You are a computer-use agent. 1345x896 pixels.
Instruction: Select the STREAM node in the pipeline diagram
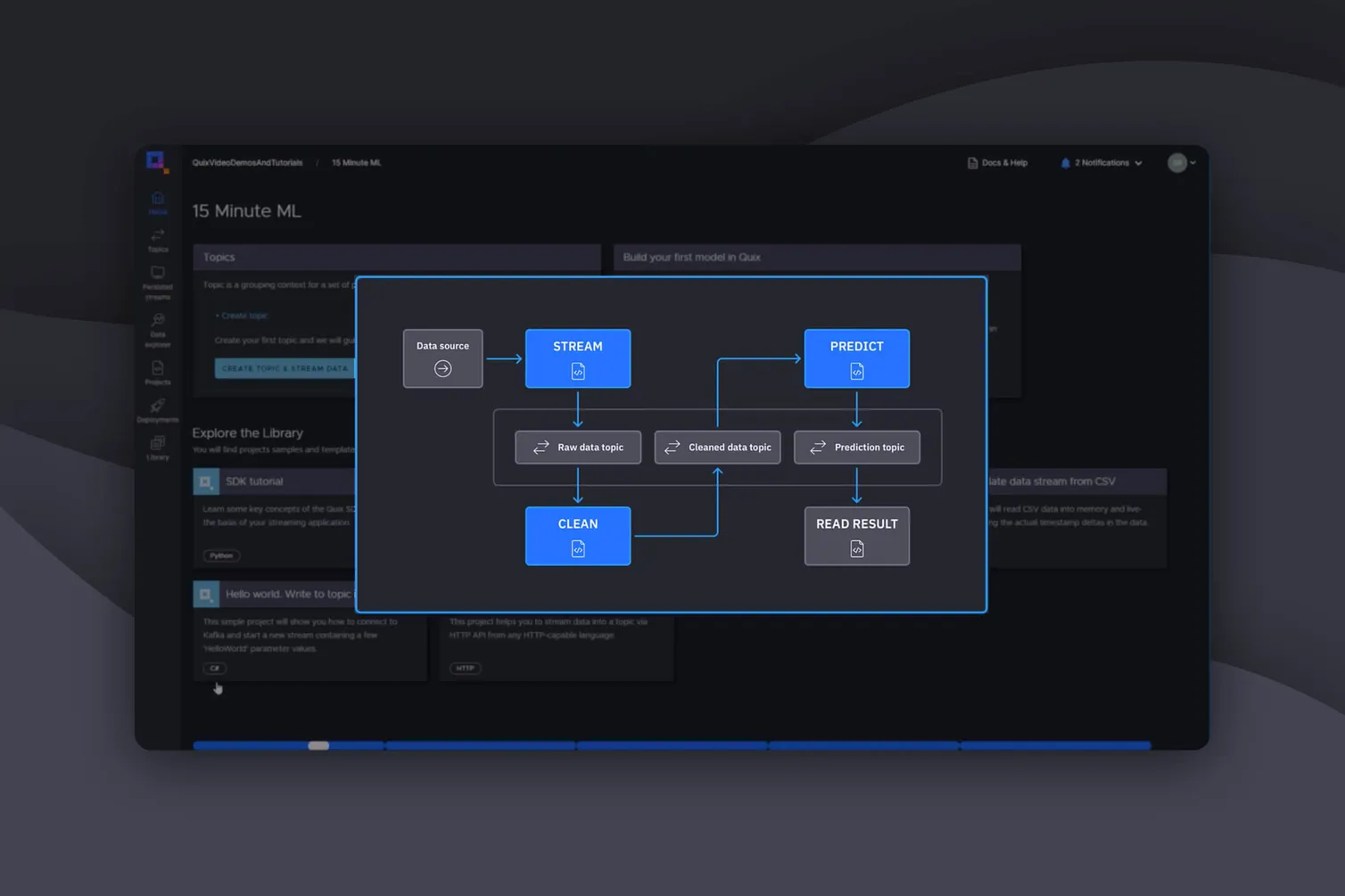coord(578,358)
